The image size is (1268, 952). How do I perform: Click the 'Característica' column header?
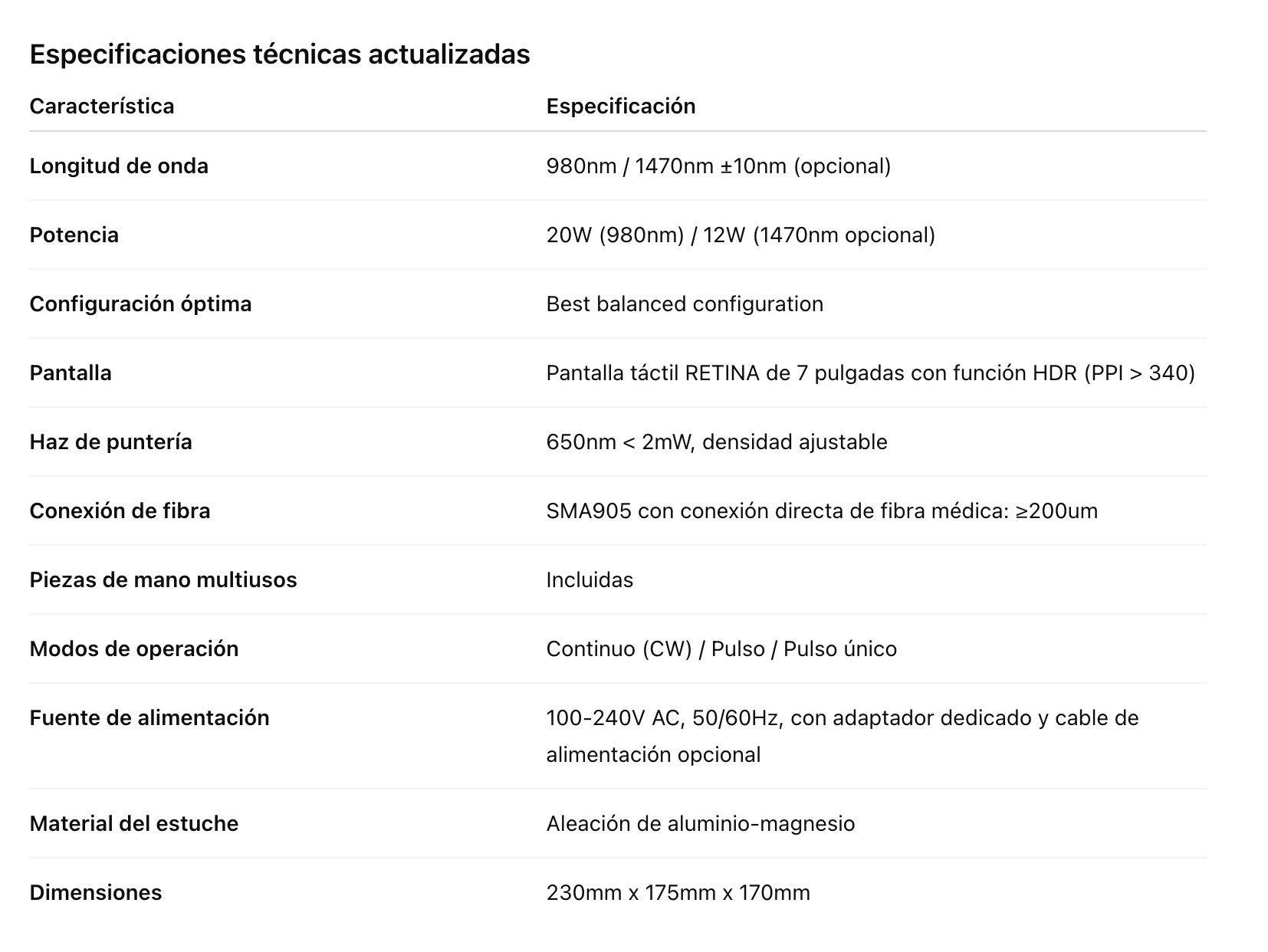coord(102,106)
